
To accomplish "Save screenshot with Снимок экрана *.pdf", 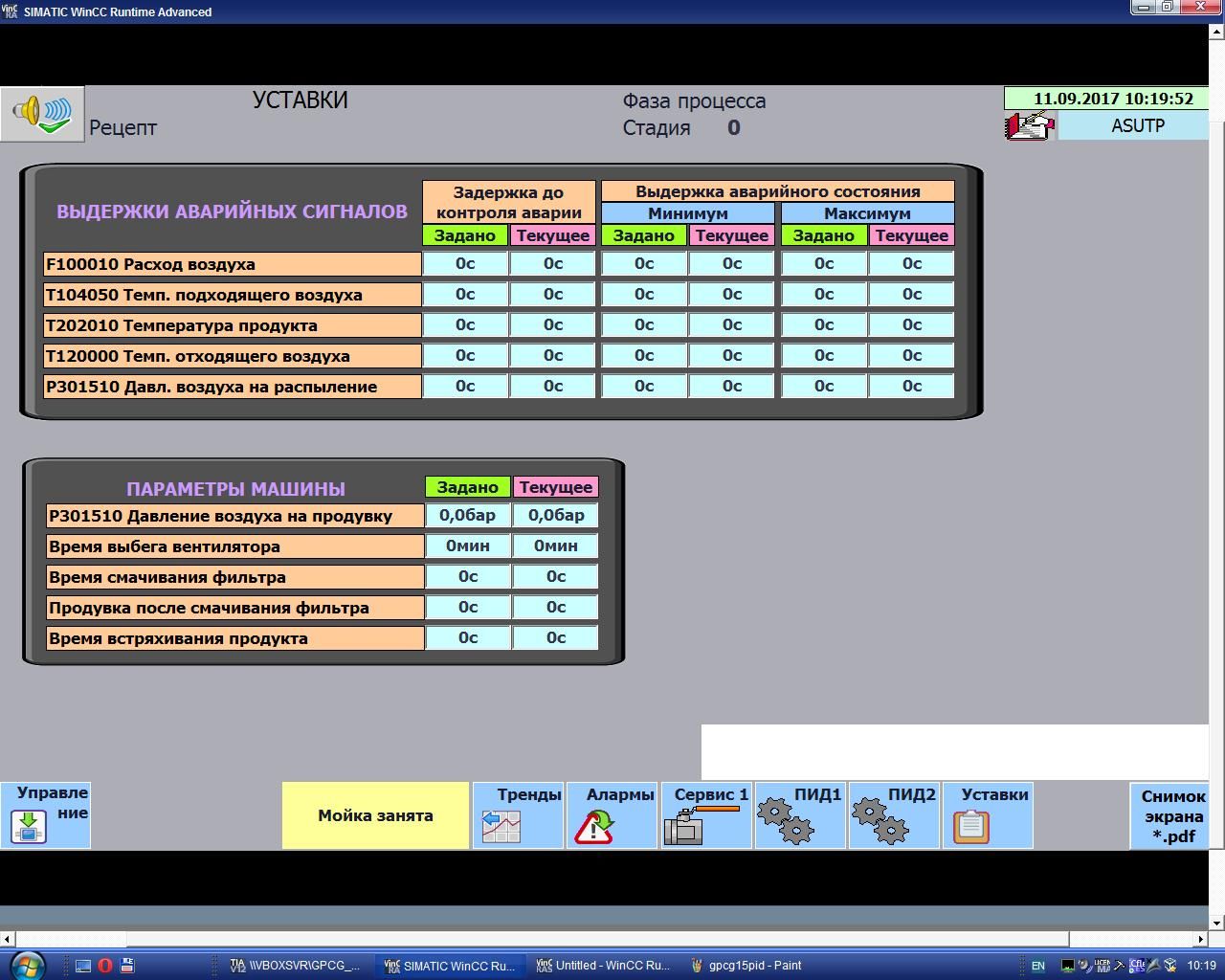I will click(x=1172, y=816).
